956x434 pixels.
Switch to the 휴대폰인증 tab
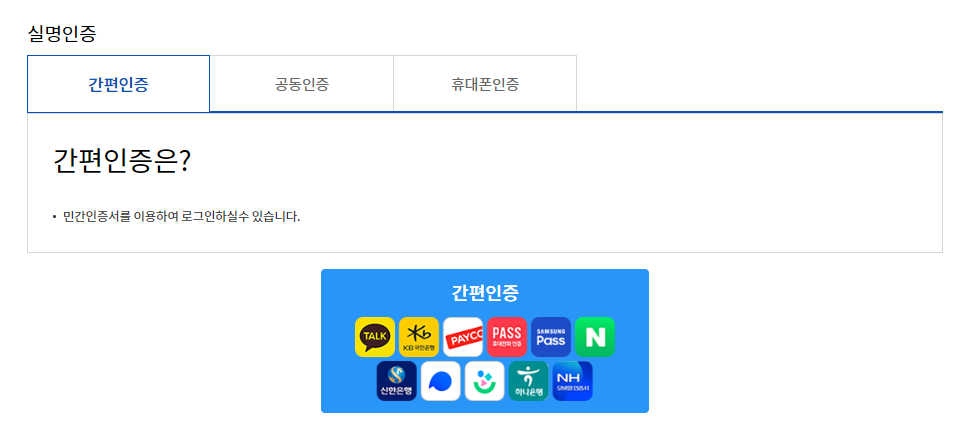tap(485, 84)
